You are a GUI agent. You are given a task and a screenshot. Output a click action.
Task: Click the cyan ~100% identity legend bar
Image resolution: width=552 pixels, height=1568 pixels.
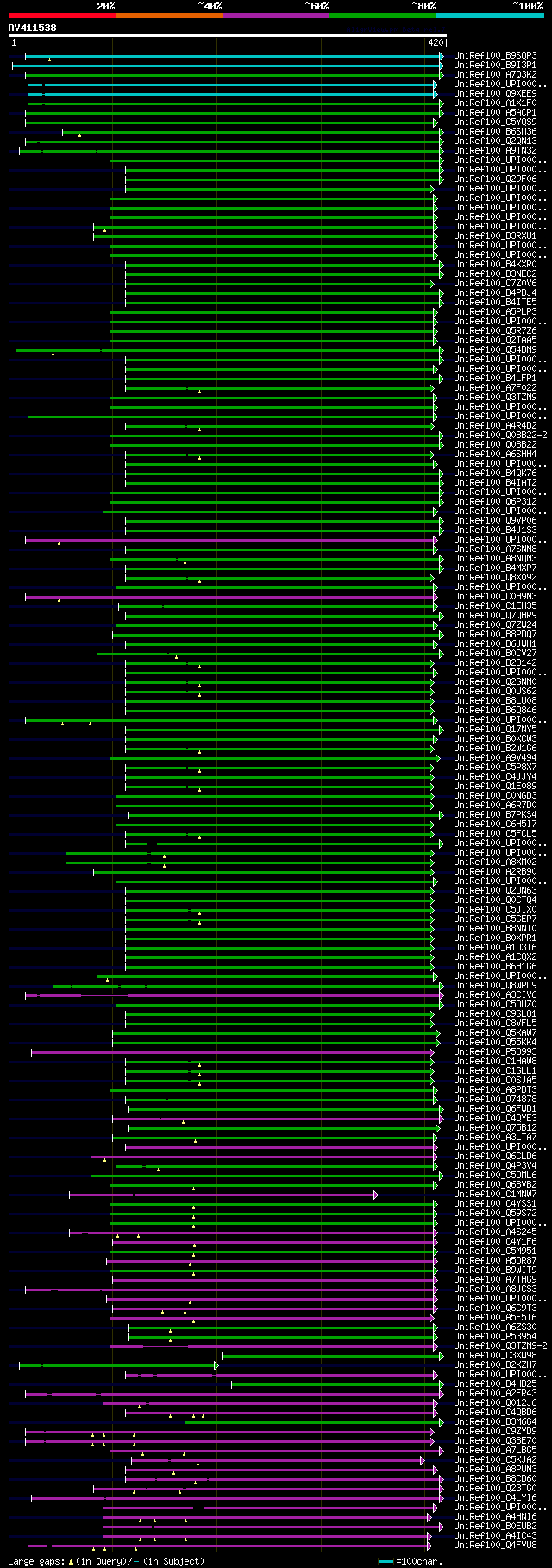click(490, 16)
